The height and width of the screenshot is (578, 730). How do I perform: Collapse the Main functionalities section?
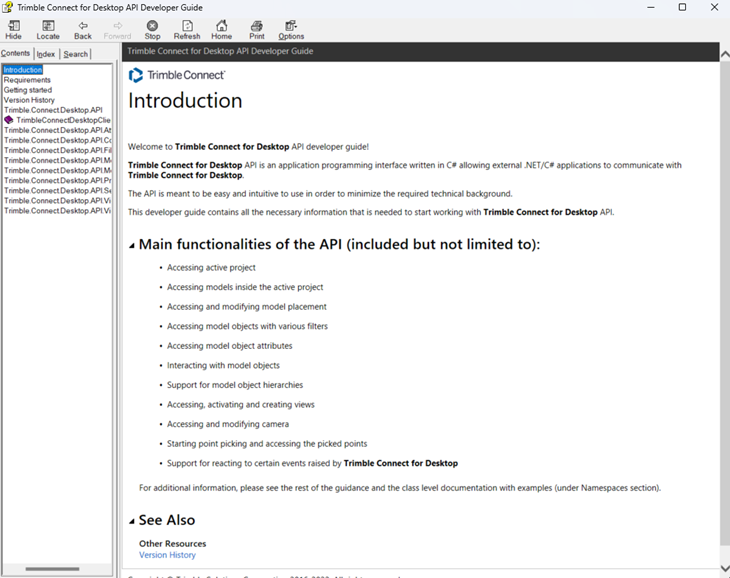(132, 245)
